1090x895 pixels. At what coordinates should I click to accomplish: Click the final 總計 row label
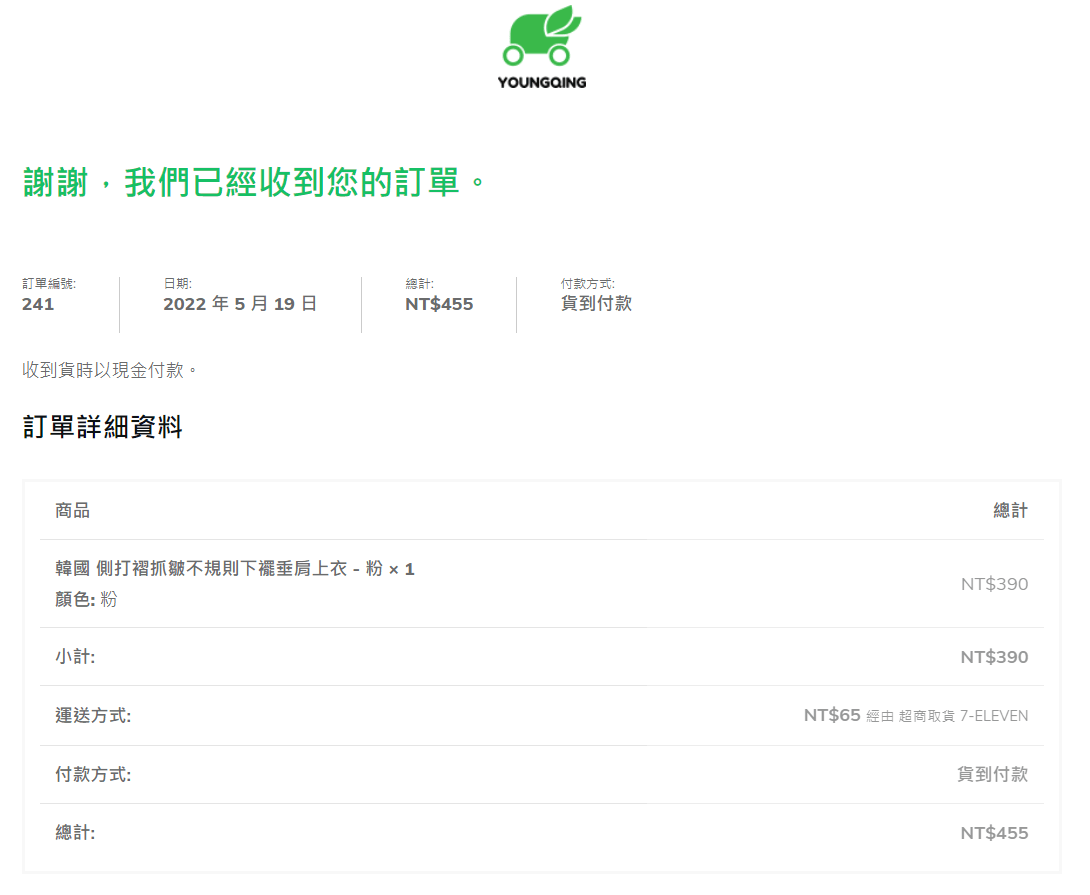(75, 833)
